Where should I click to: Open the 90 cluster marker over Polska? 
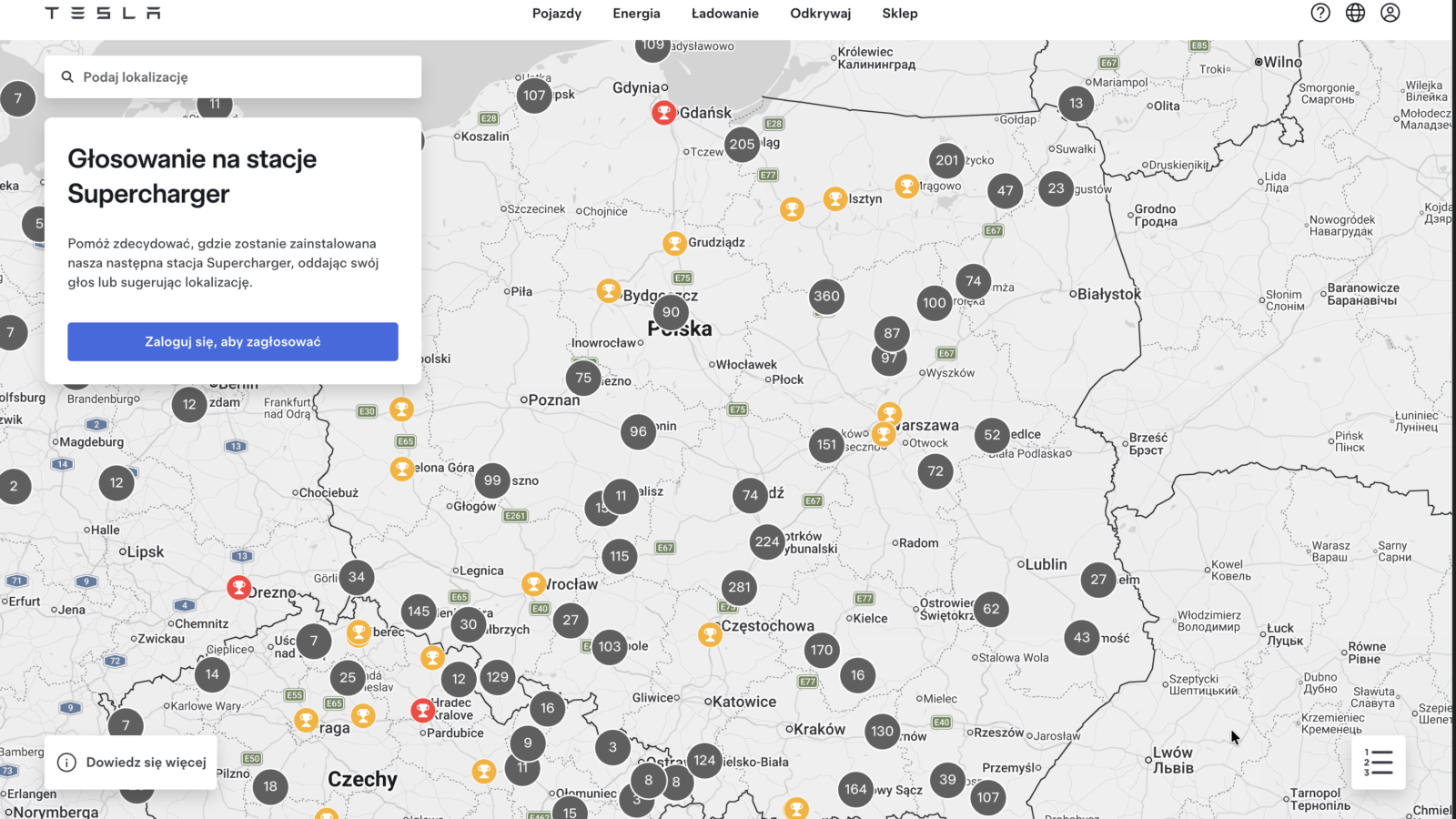[x=671, y=312]
